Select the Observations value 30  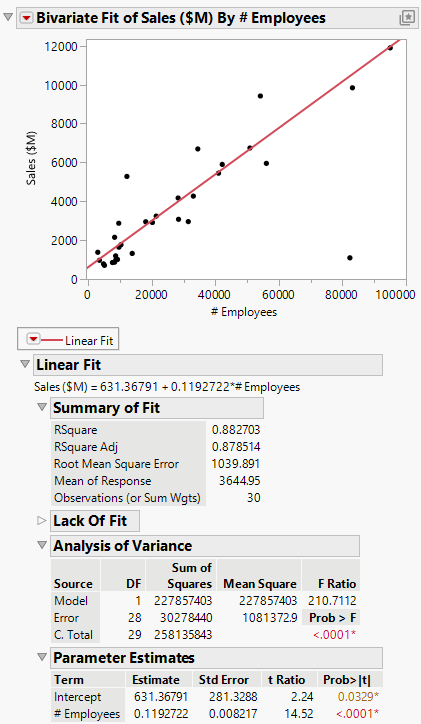coord(253,498)
